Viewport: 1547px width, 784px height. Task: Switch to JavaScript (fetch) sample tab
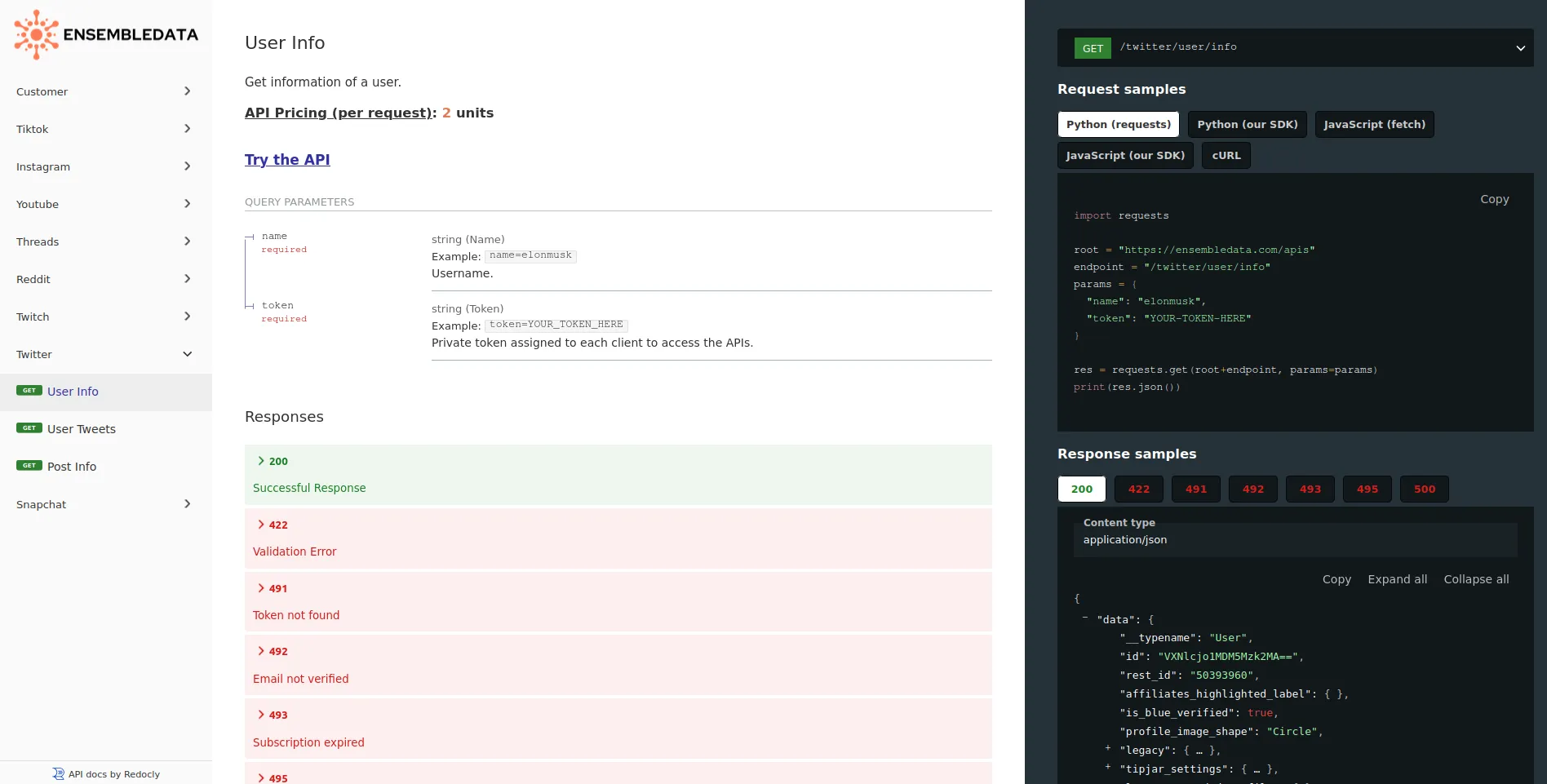pyautogui.click(x=1375, y=124)
